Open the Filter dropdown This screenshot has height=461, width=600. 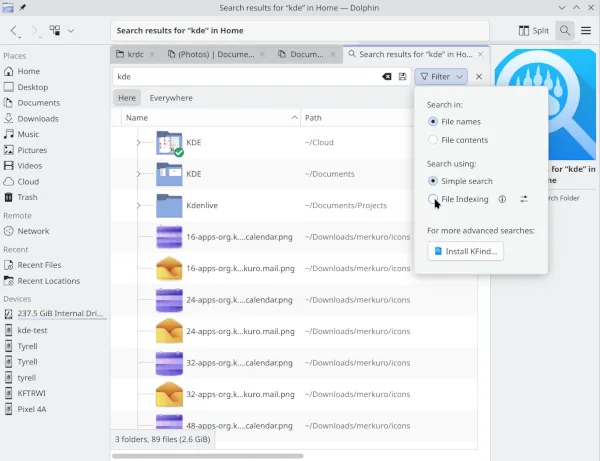click(441, 77)
